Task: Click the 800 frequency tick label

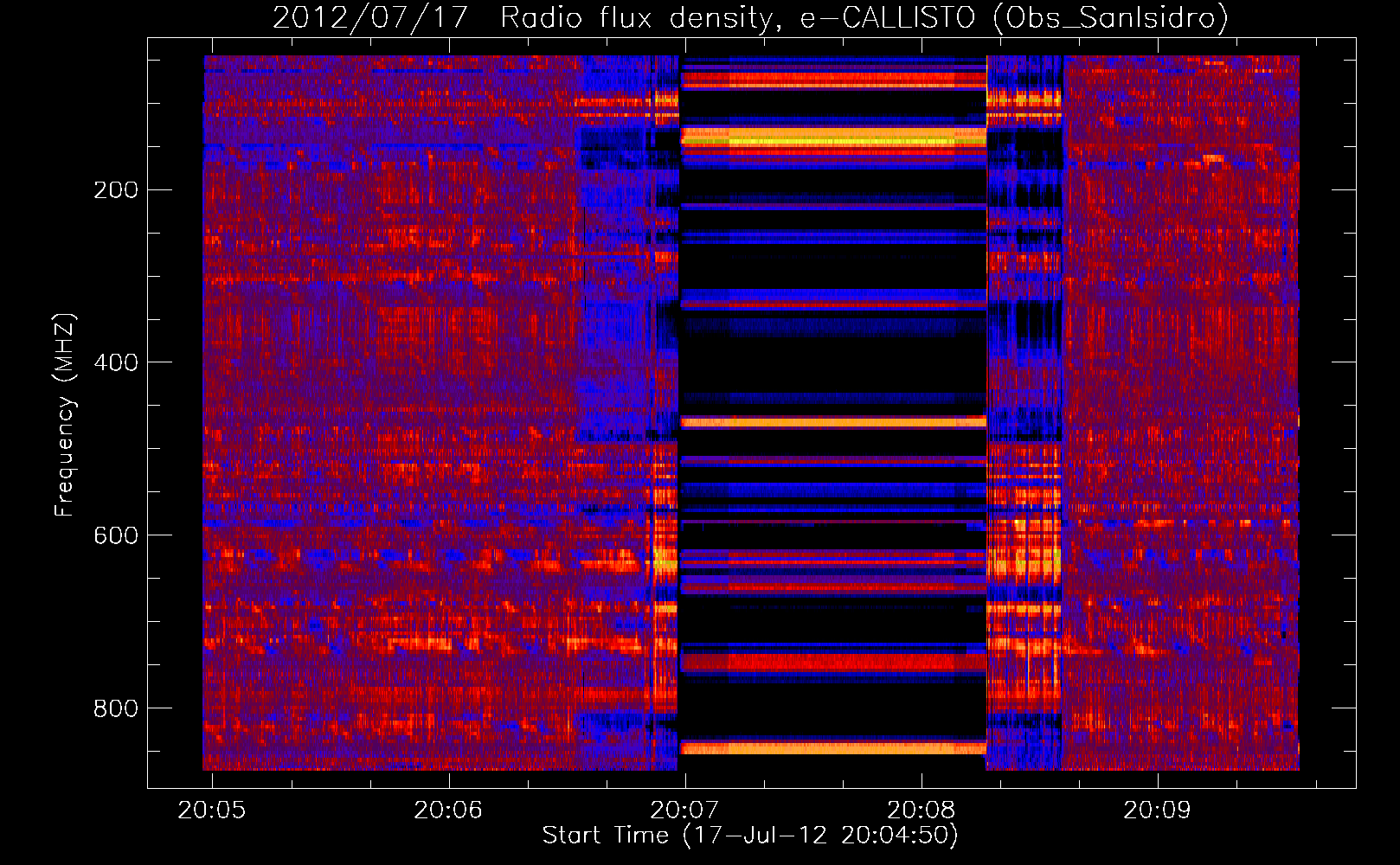Action: point(116,708)
